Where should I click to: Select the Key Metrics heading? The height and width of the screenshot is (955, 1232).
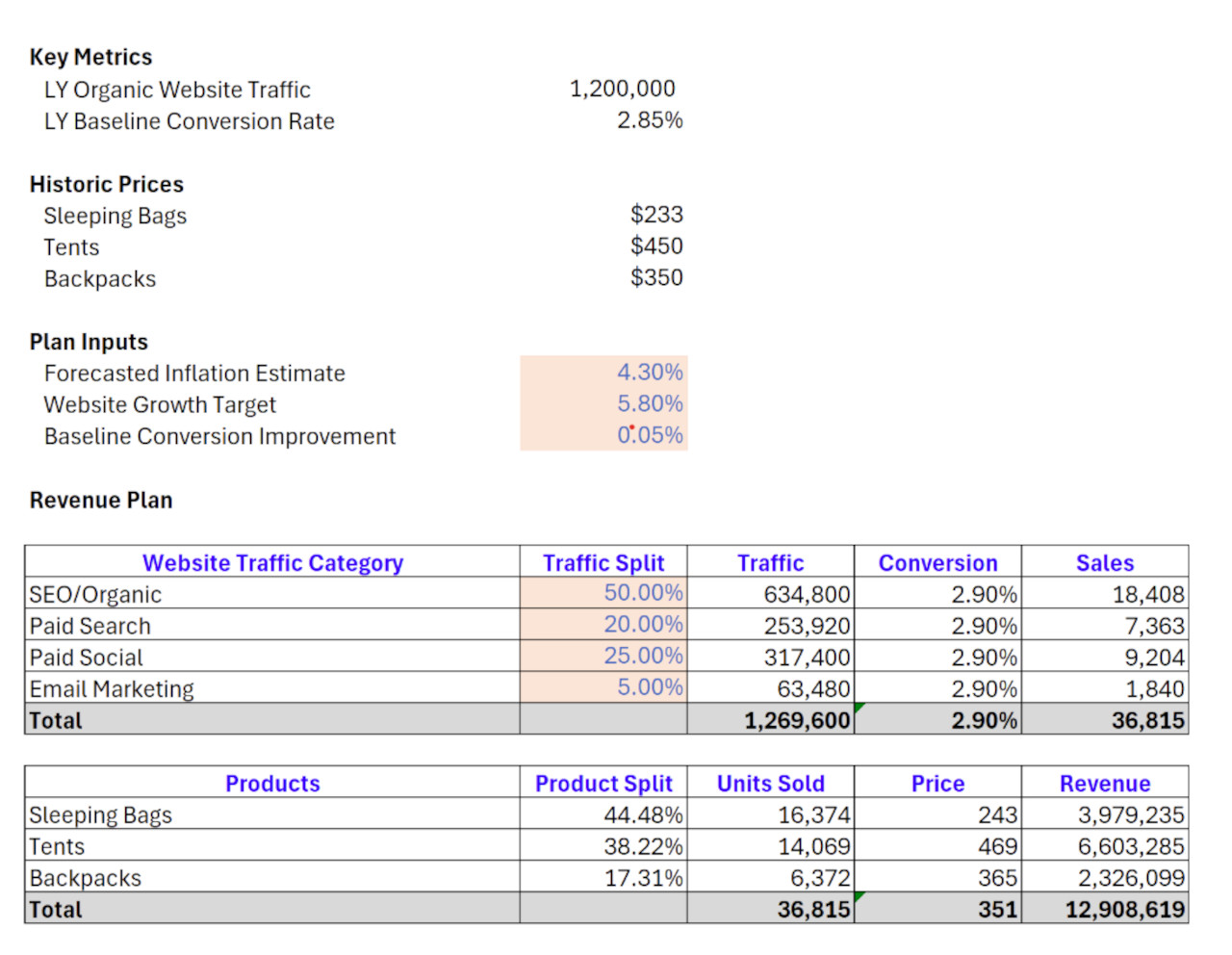point(90,57)
